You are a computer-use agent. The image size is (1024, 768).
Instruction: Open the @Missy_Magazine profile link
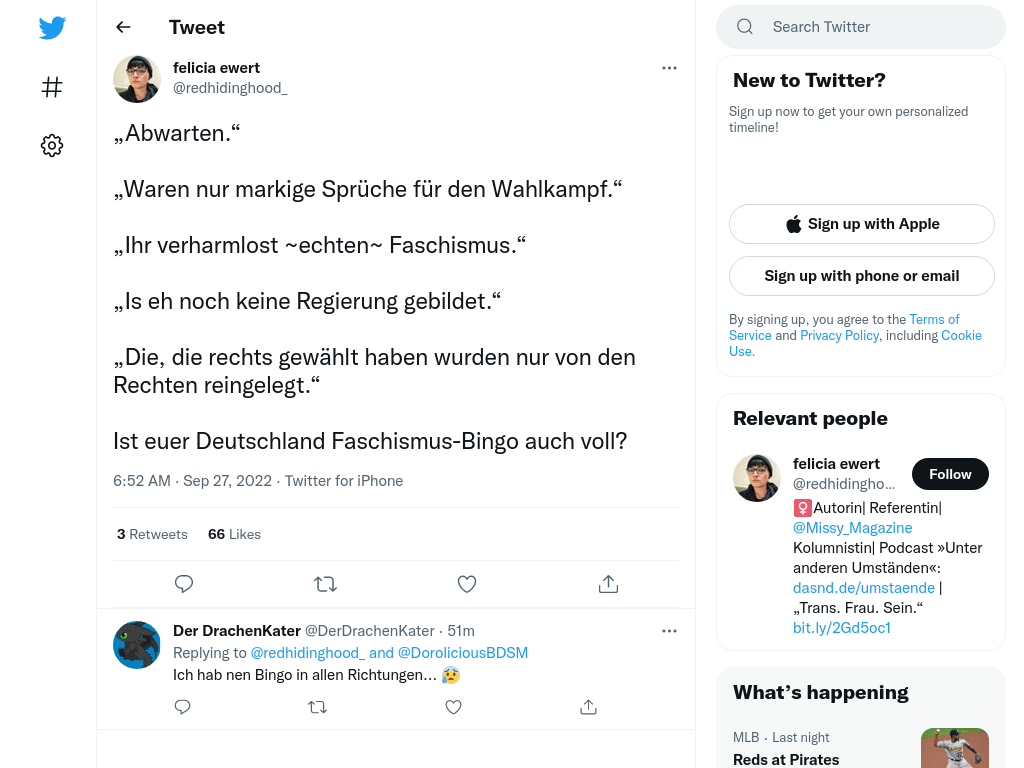point(852,528)
